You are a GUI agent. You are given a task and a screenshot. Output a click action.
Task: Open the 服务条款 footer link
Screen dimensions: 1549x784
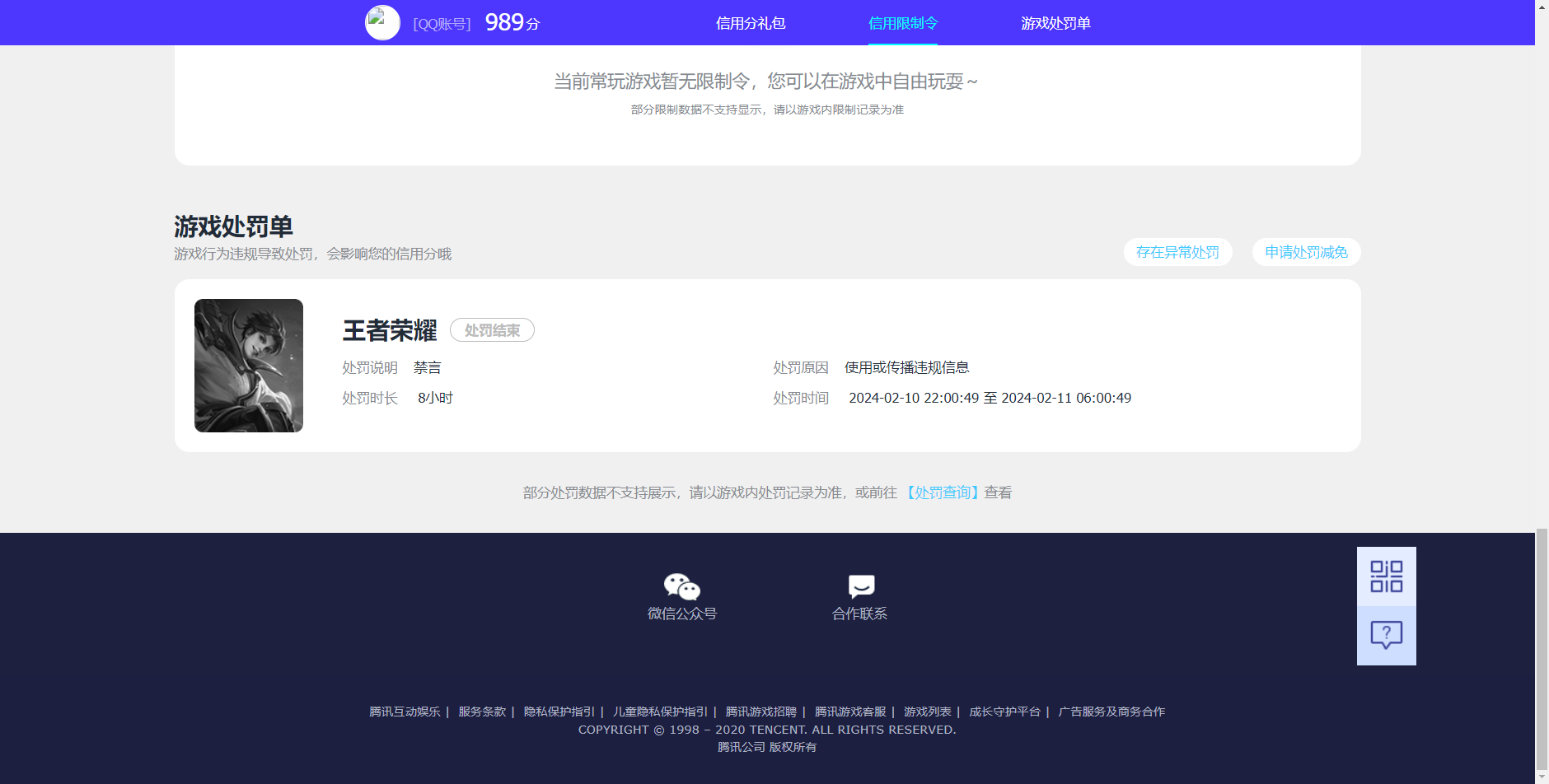[482, 712]
